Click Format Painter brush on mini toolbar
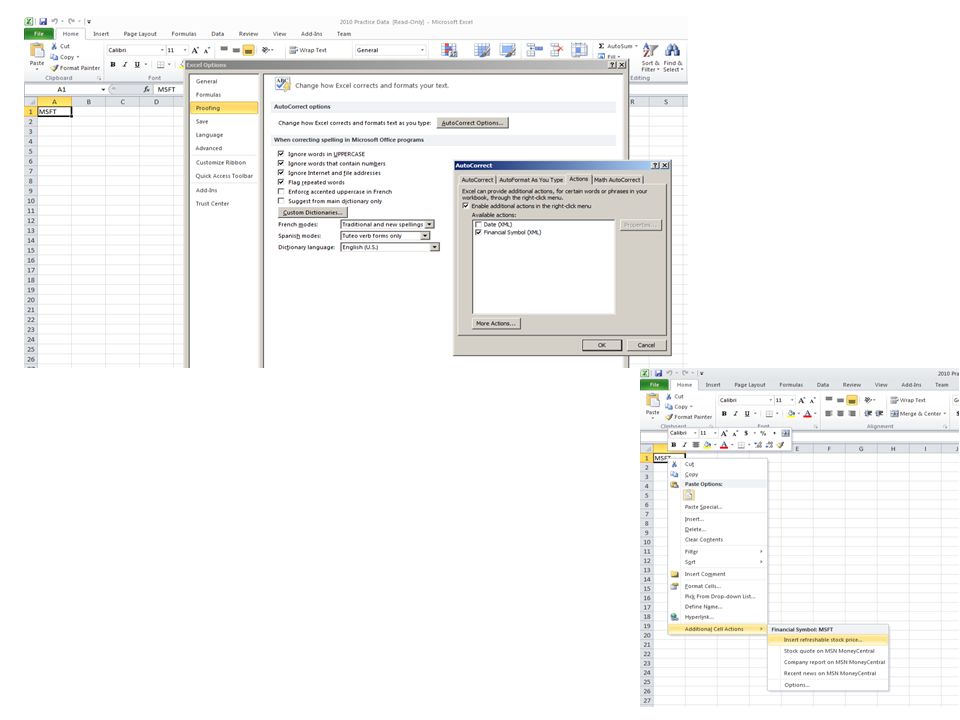 [781, 444]
